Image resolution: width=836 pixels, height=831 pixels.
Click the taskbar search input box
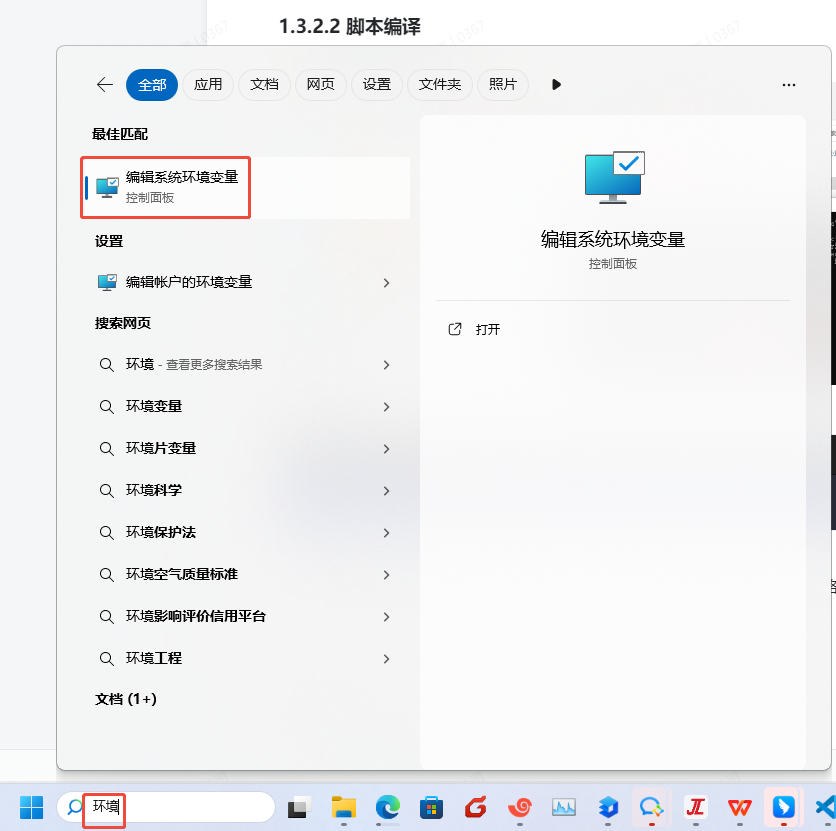pos(166,807)
